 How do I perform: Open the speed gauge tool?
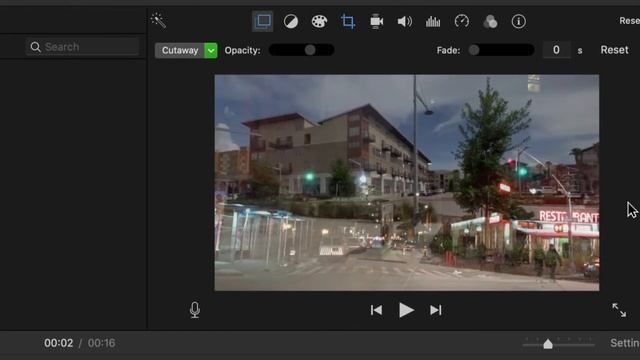click(x=462, y=21)
